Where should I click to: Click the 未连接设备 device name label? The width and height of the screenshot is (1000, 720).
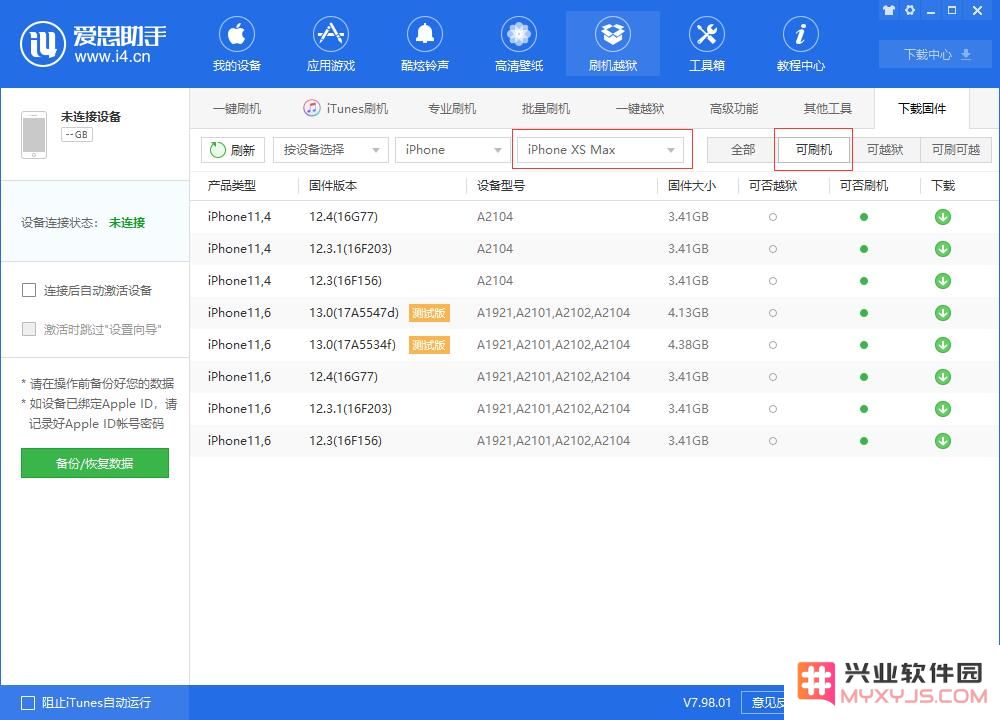[x=91, y=117]
